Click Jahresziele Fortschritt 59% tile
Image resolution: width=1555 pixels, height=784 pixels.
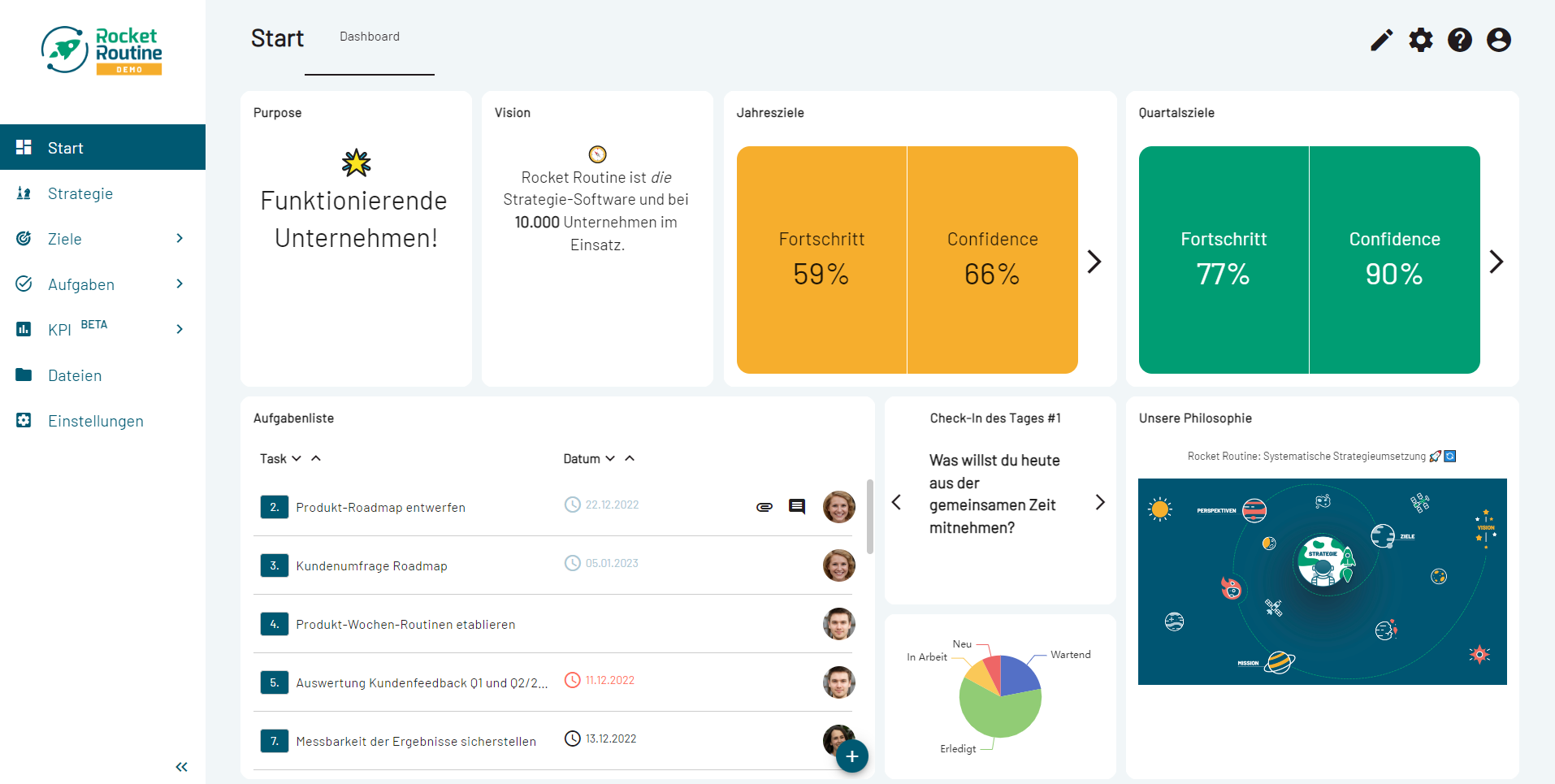pyautogui.click(x=821, y=260)
